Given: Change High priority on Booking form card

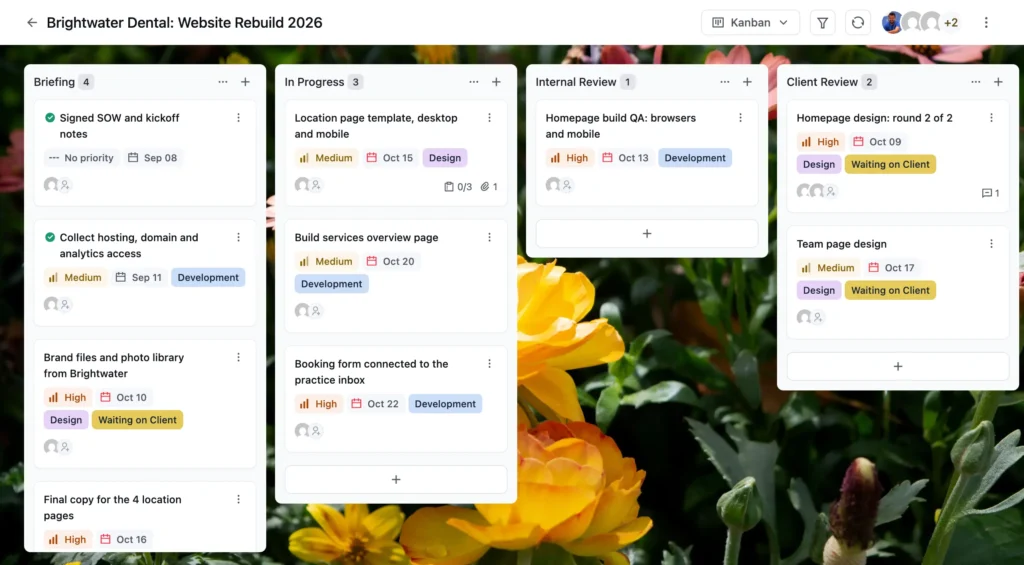Looking at the screenshot, I should (318, 404).
